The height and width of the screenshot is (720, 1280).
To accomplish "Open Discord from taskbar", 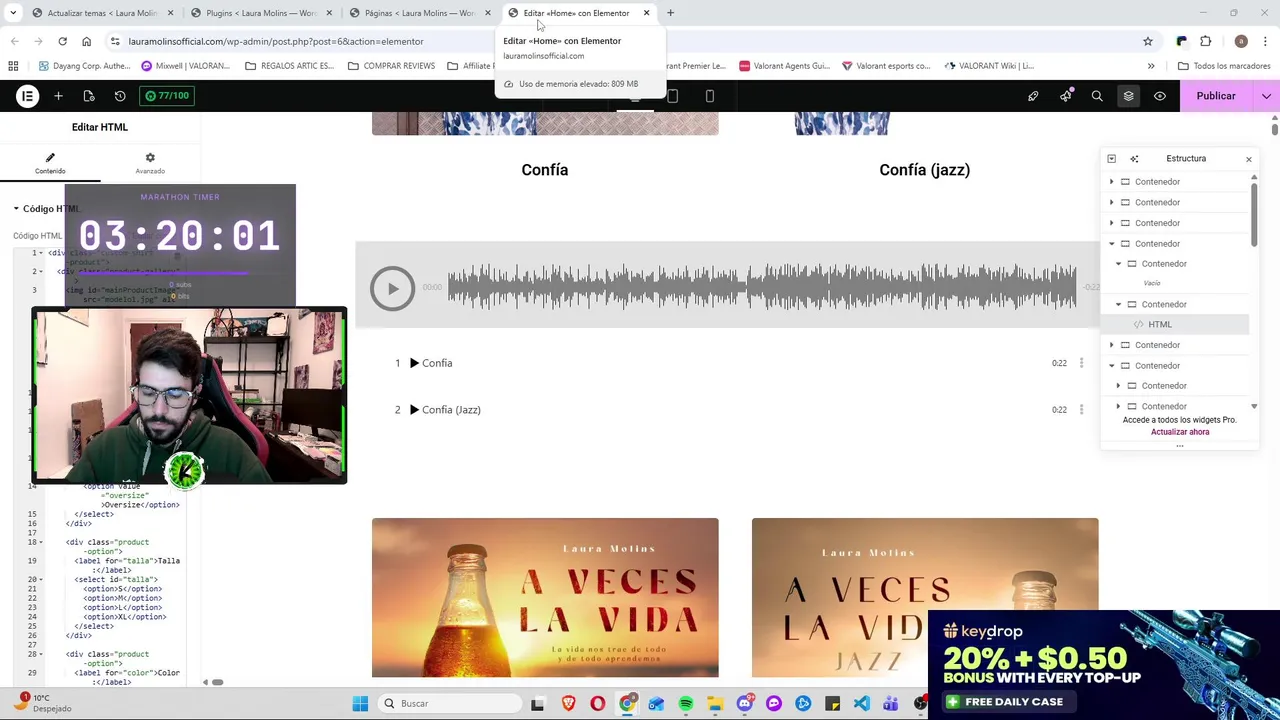I will pos(744,704).
